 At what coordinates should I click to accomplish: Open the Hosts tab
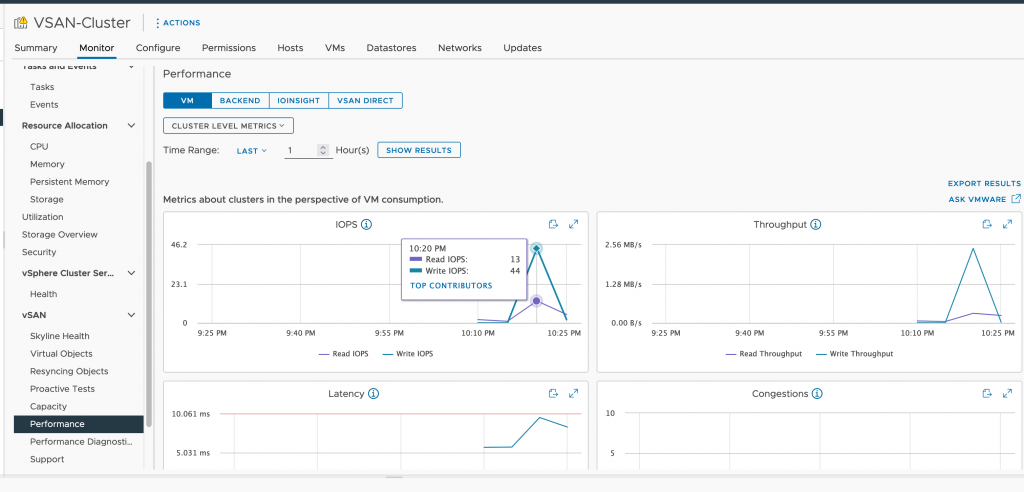(290, 48)
